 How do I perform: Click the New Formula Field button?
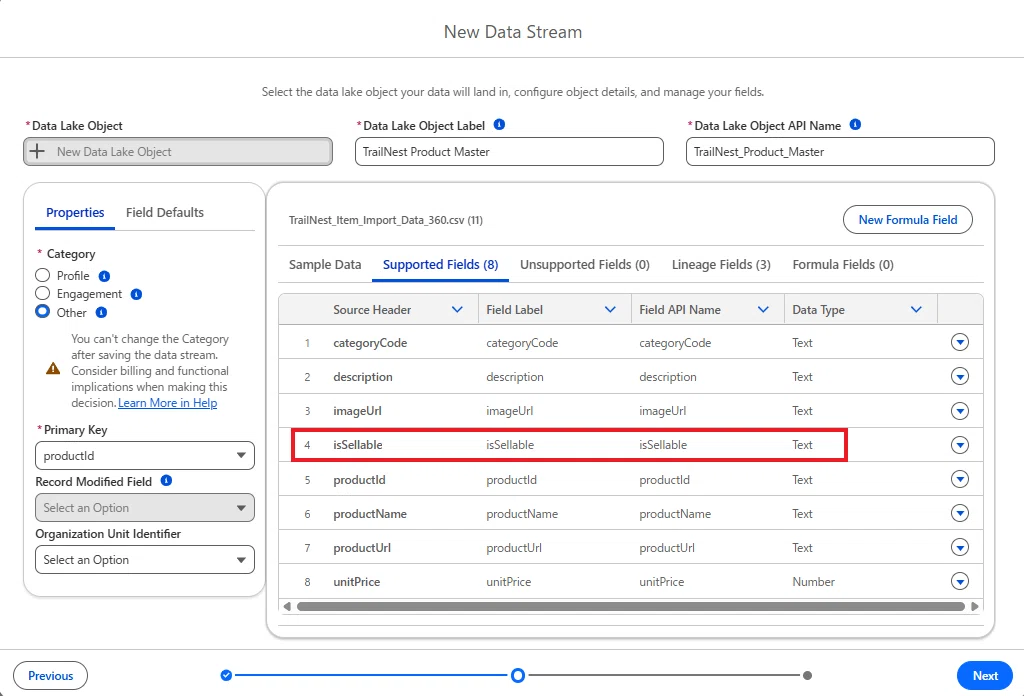coord(908,220)
